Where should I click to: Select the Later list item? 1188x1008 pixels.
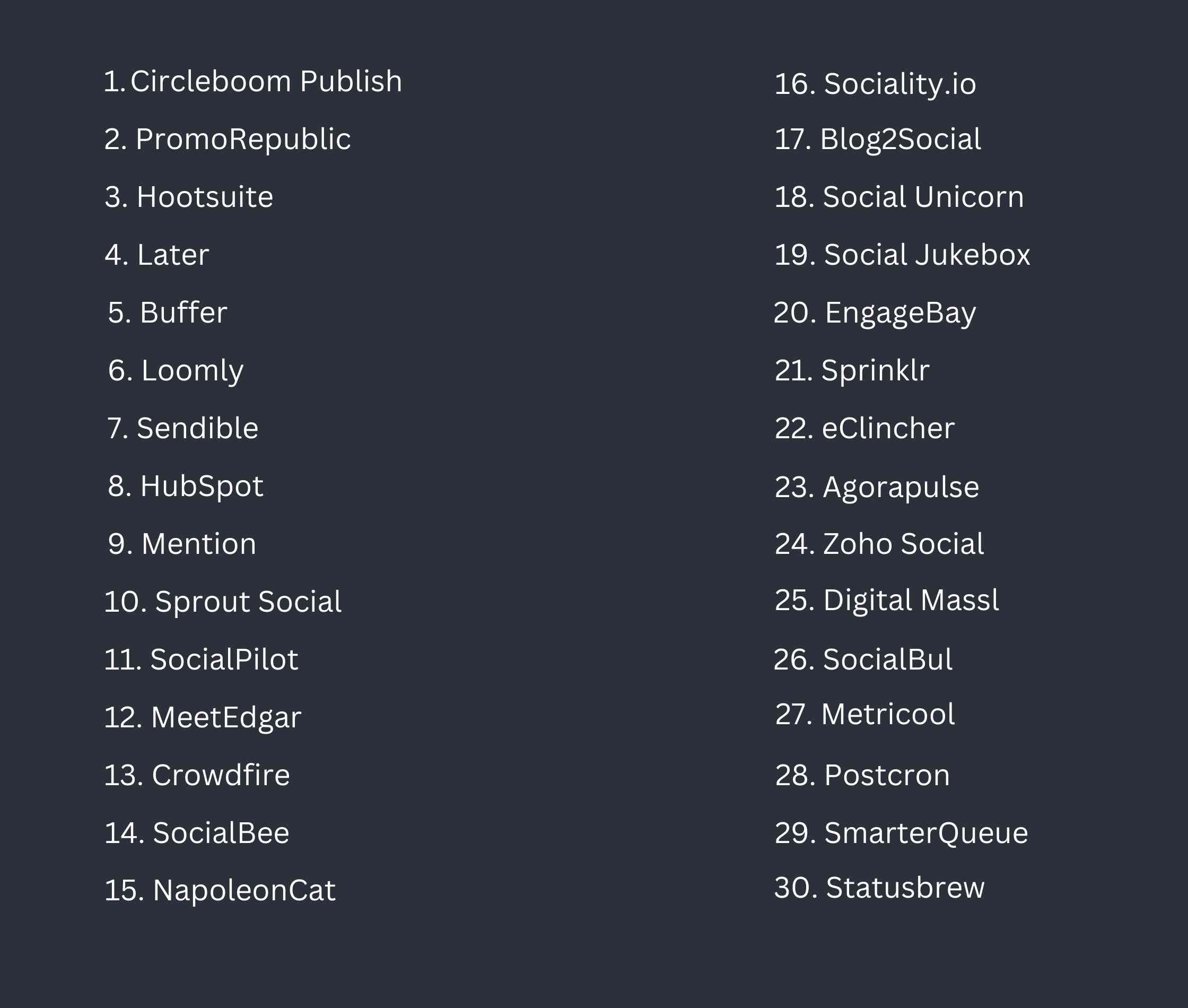pos(157,255)
